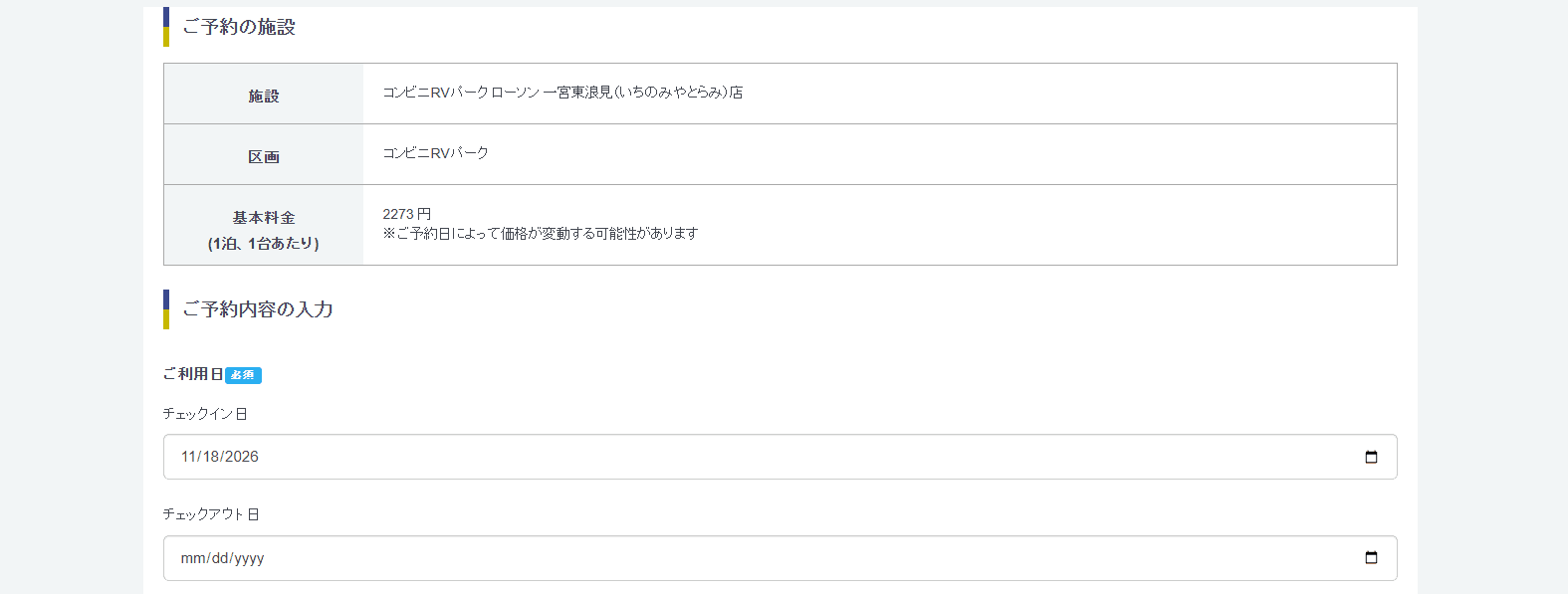Click the ご利用日 field label
1568x594 pixels.
(193, 374)
